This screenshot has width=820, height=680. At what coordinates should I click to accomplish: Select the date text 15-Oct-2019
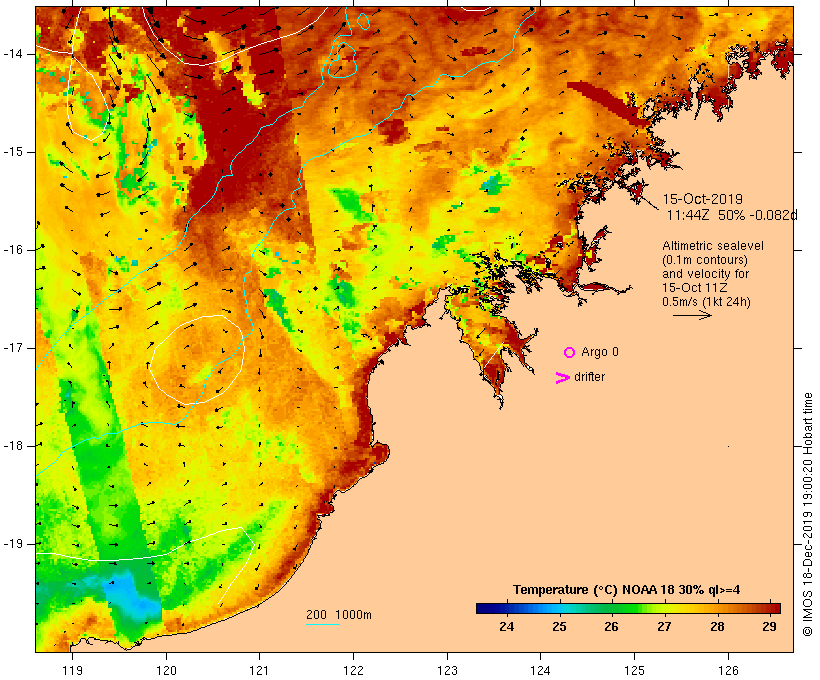coord(702,199)
